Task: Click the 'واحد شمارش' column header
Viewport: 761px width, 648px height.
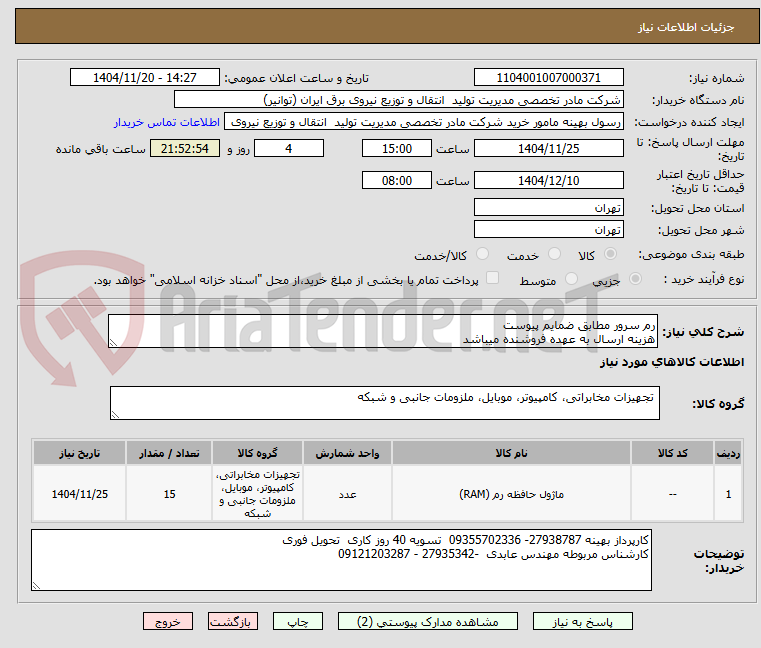Action: click(347, 453)
